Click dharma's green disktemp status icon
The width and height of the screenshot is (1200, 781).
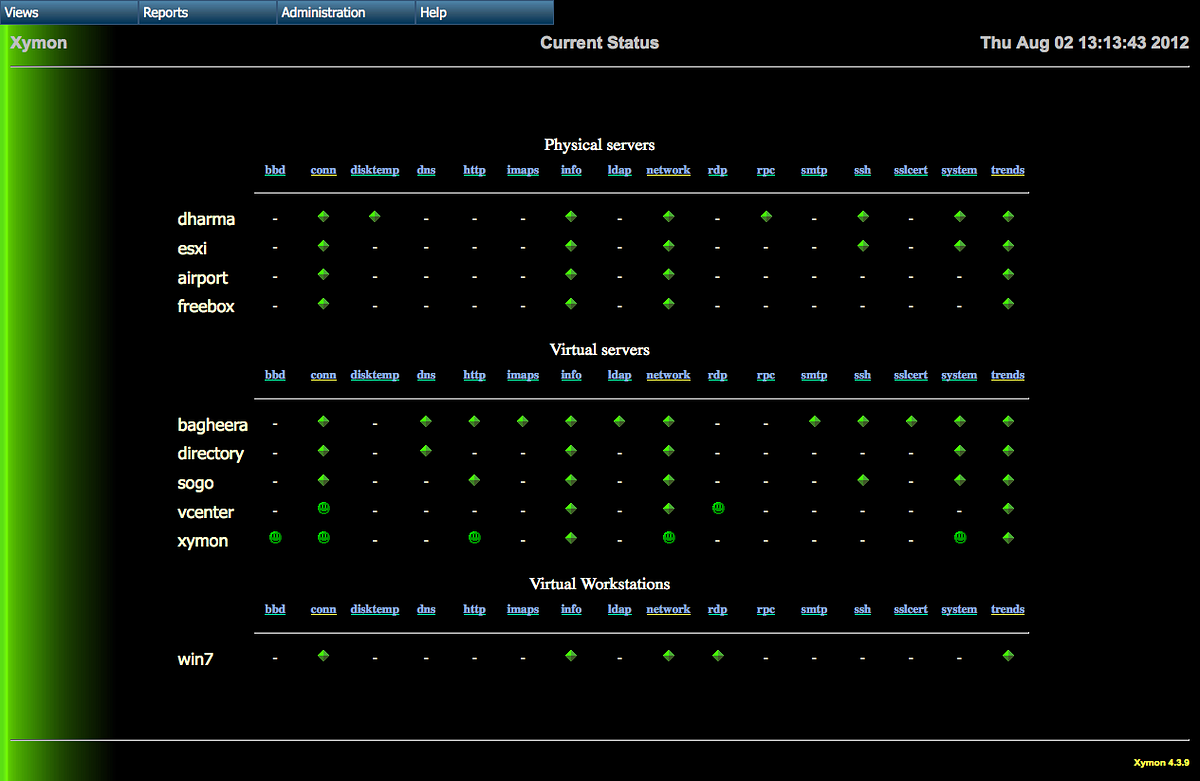[375, 216]
